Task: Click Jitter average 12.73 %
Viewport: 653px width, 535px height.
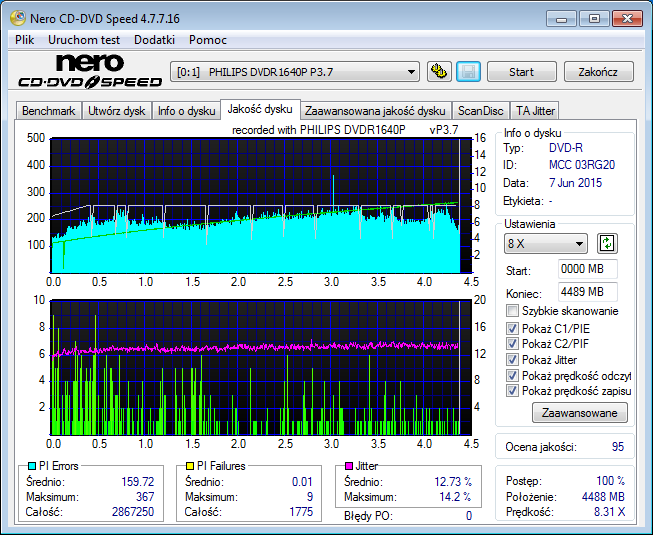Action: point(453,482)
